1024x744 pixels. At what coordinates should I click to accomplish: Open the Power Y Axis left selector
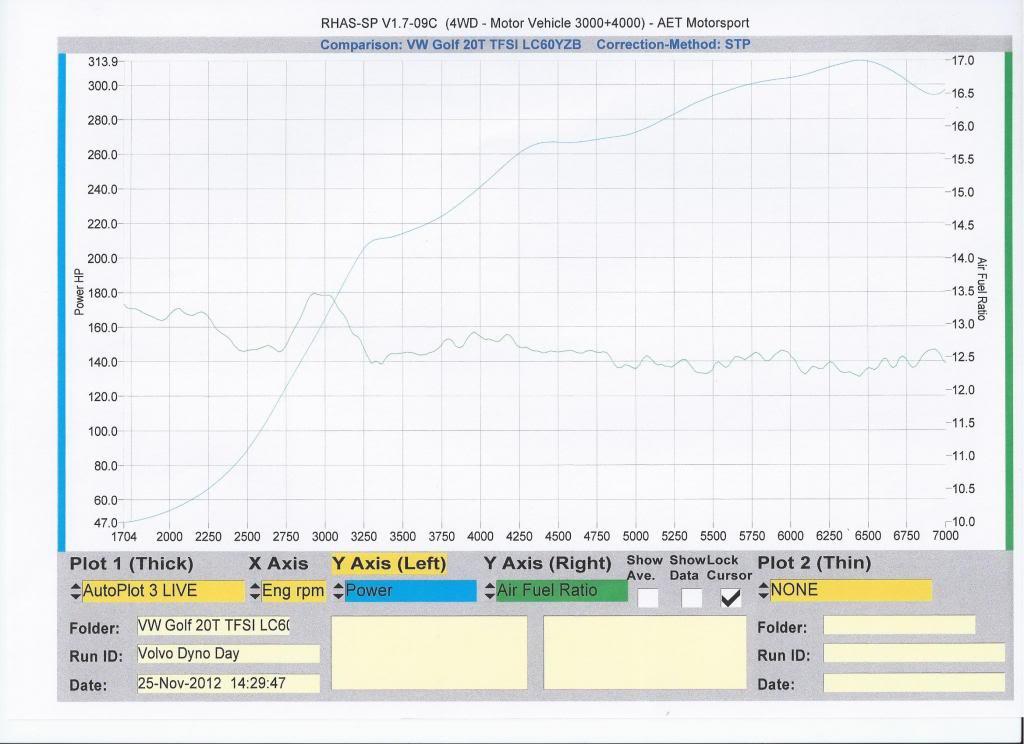pyautogui.click(x=410, y=591)
